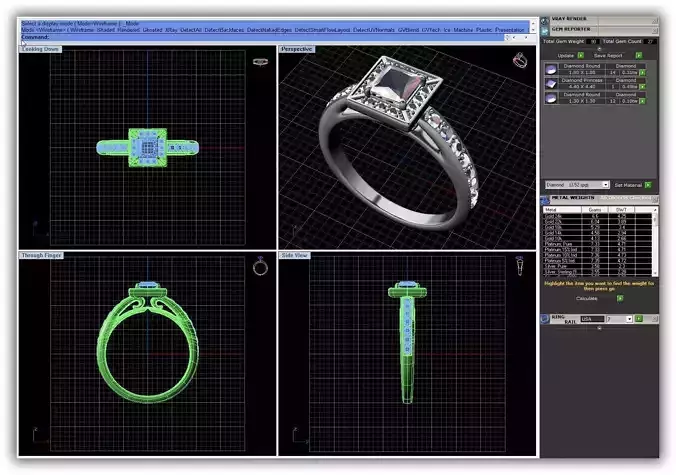Click the green Update go button
The width and height of the screenshot is (676, 475).
tap(581, 55)
